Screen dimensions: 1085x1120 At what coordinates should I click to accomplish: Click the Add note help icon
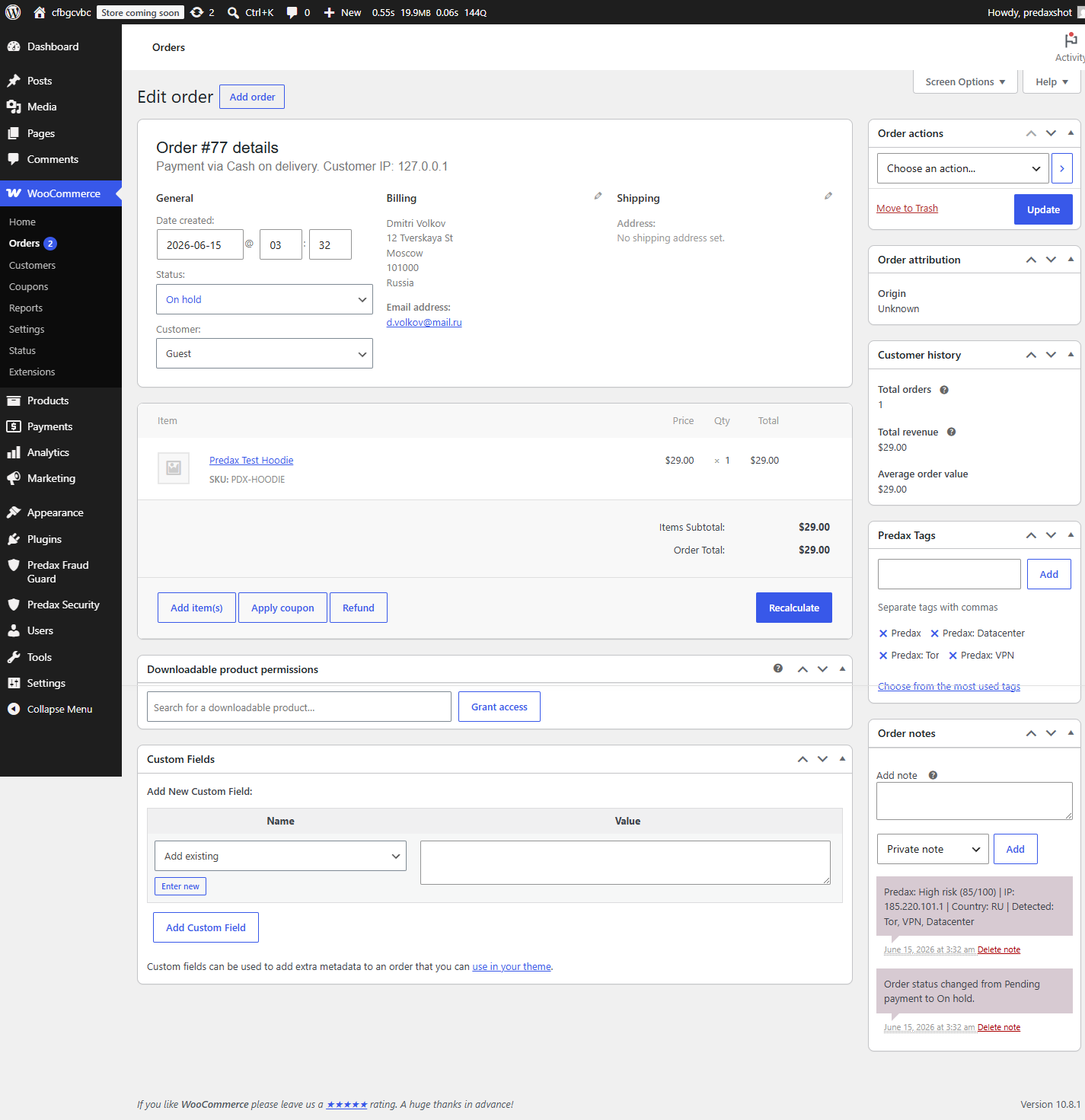(x=933, y=775)
